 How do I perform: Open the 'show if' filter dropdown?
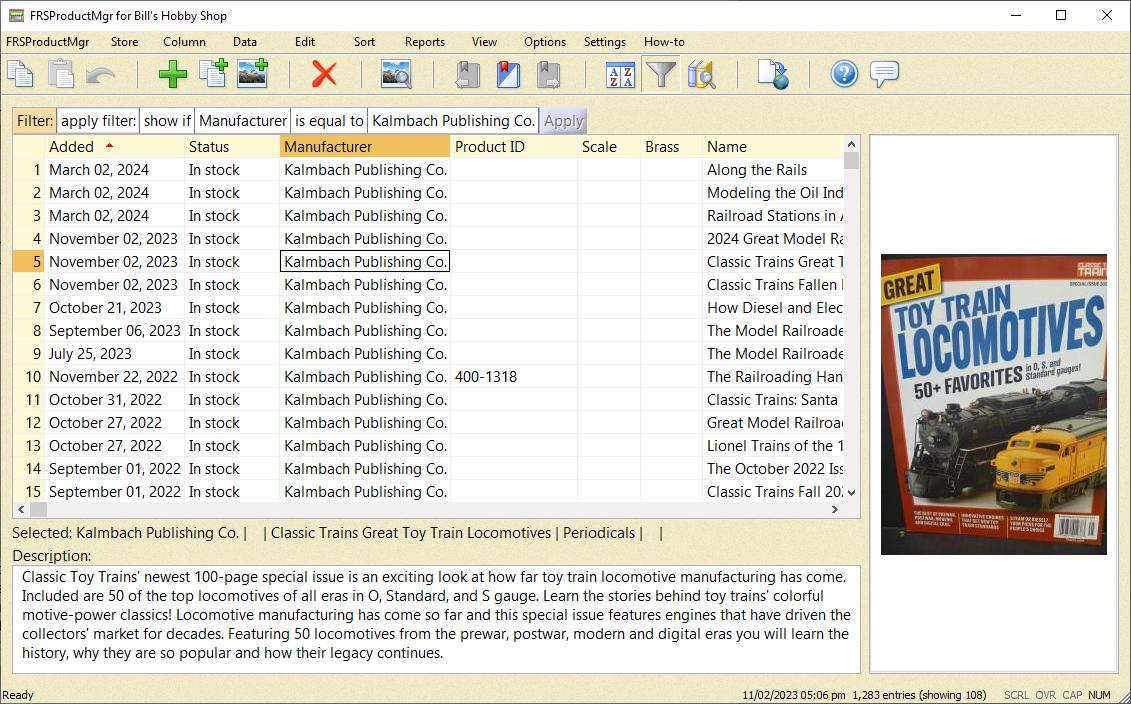(167, 120)
